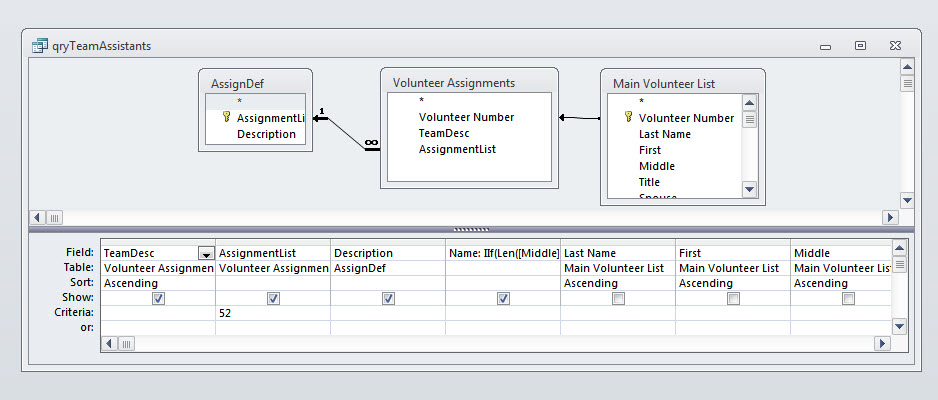Viewport: 938px width, 400px height.
Task: Select Title field in Main Volunteer List table
Action: pyautogui.click(x=675, y=182)
